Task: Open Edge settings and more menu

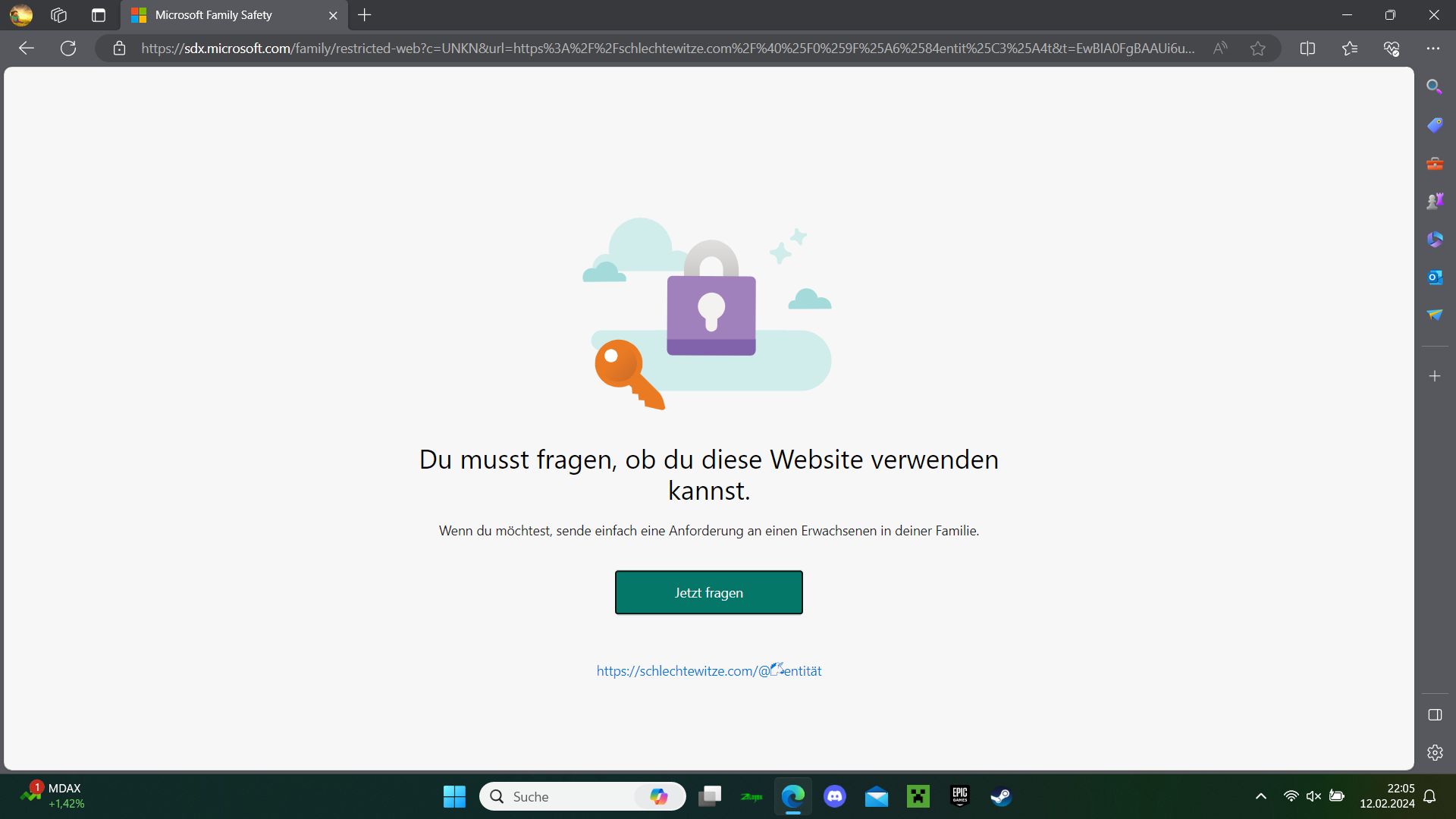Action: click(x=1432, y=49)
